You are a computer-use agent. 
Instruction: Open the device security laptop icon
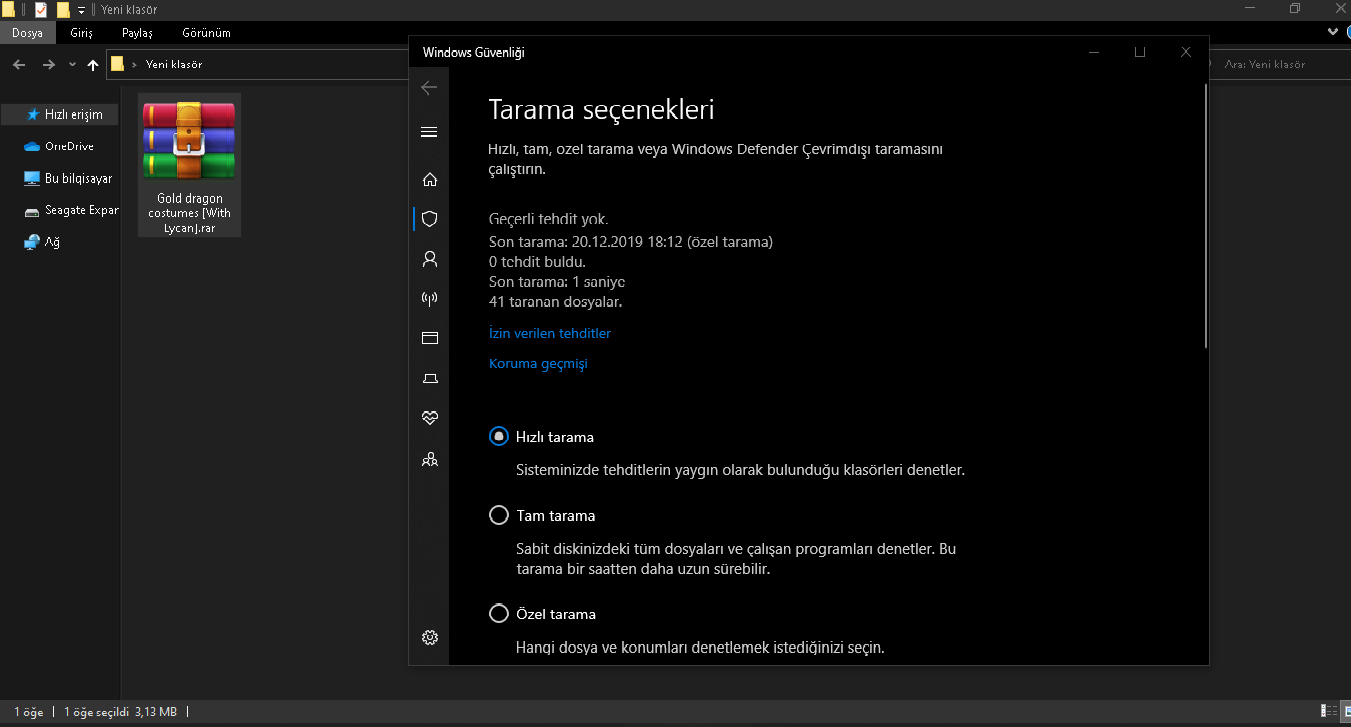[x=430, y=378]
